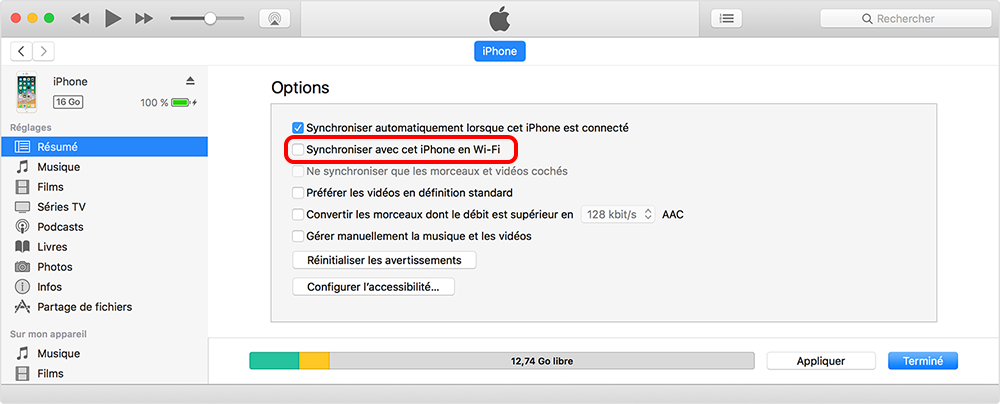
Task: Open Podcasts in the sidebar
Action: (x=60, y=227)
